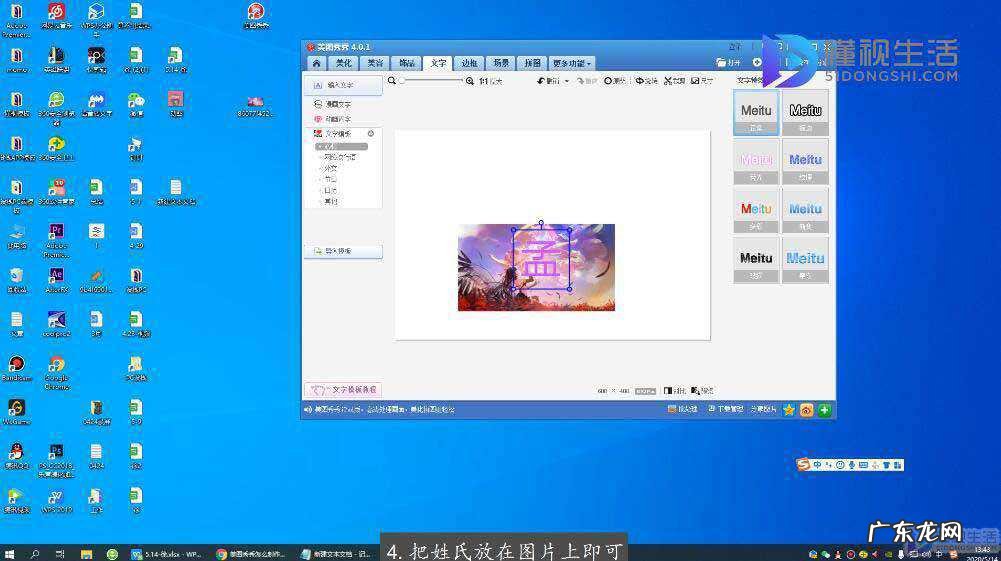Click the input text button in sidebar
Screen dimensions: 1001x561
[342, 85]
